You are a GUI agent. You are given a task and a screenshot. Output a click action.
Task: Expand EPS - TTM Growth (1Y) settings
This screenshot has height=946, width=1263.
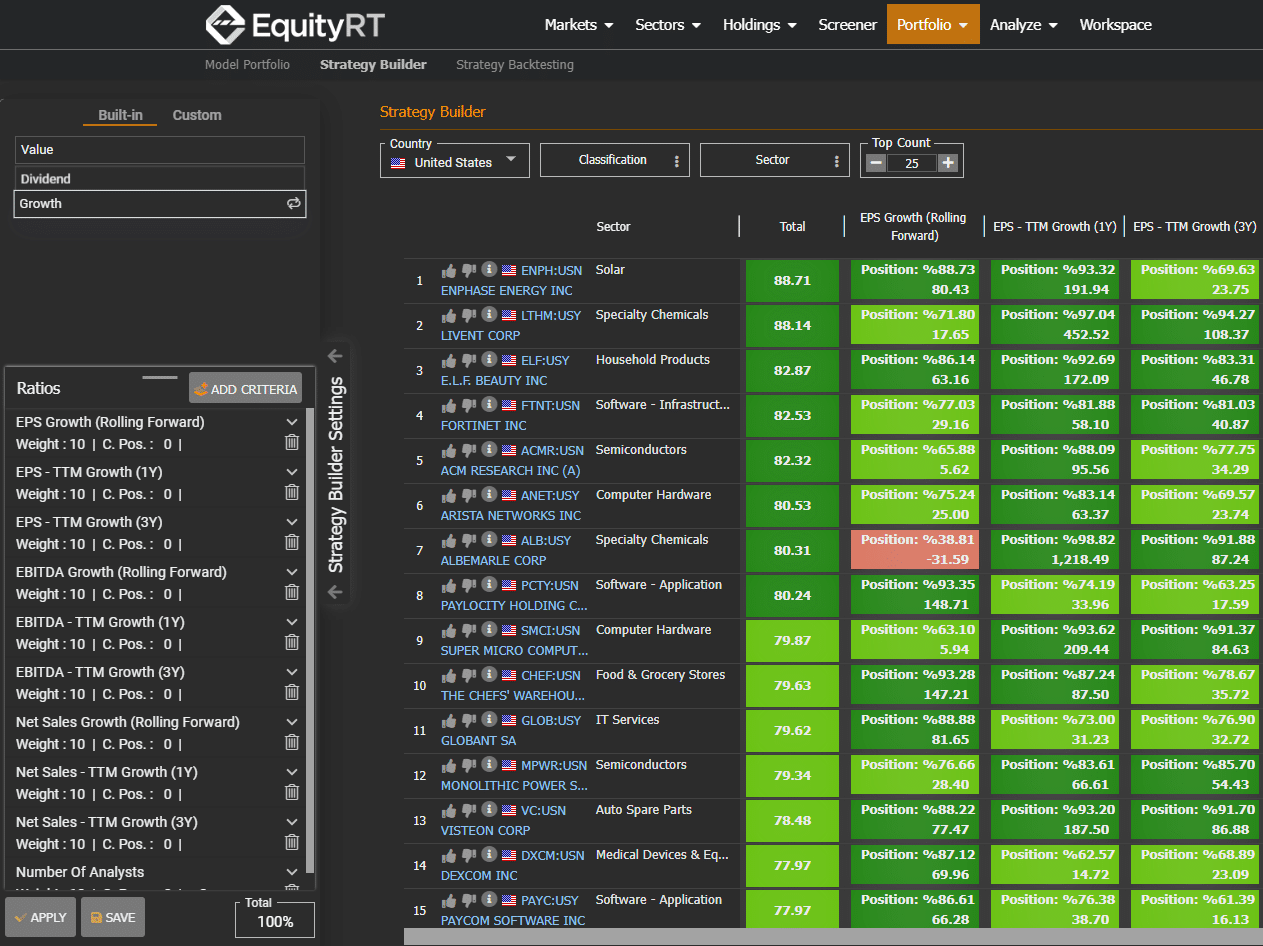click(292, 472)
